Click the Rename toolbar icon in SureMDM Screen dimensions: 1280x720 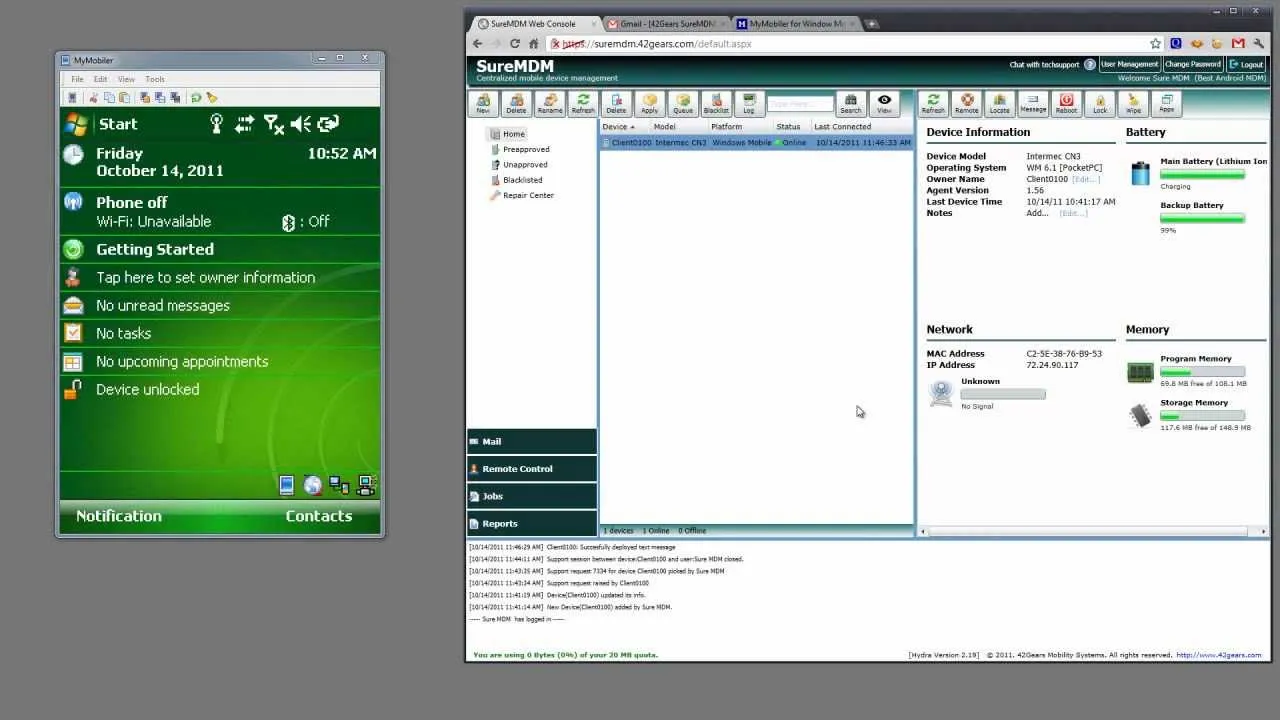pos(549,103)
